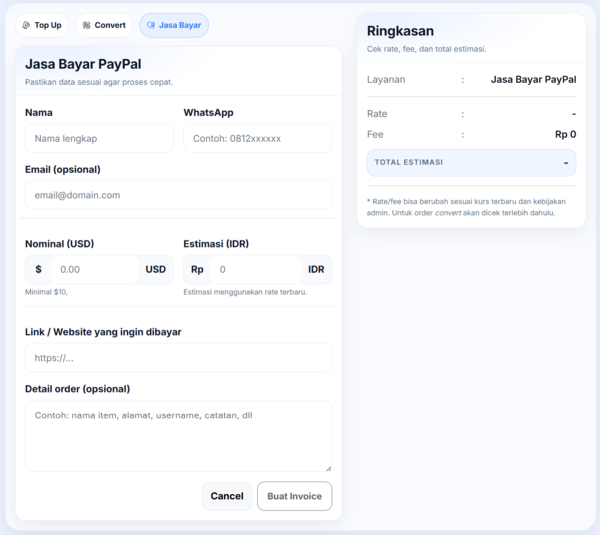Click the 'Nominal (USD)' label
The width and height of the screenshot is (600, 535).
[x=60, y=244]
